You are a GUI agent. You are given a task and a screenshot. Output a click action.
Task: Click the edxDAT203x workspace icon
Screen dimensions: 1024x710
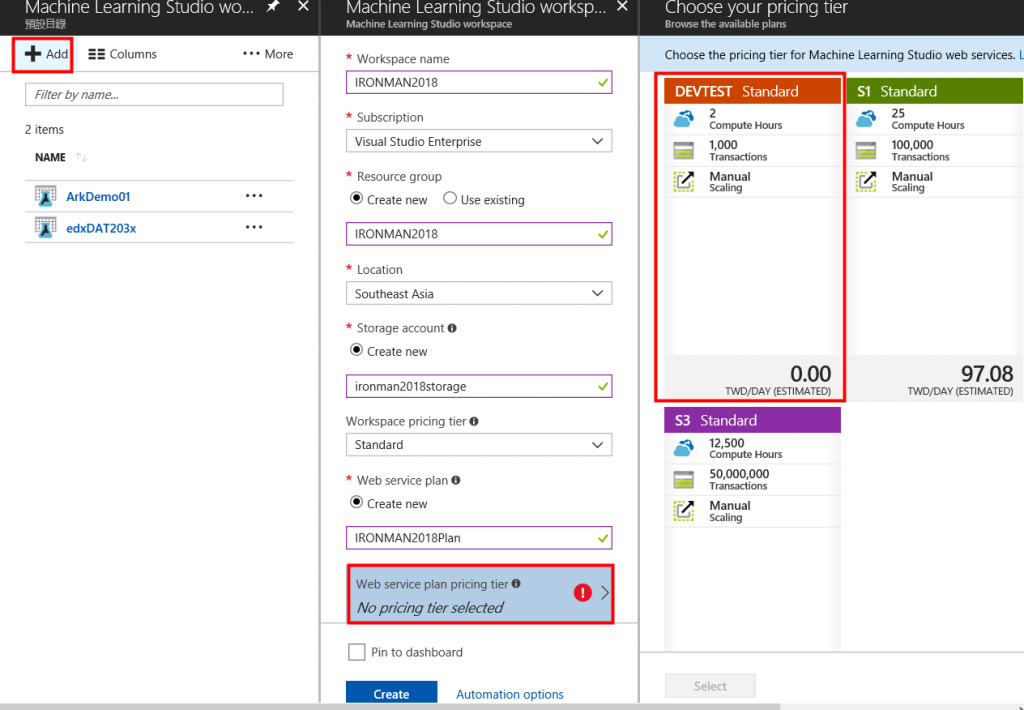(45, 227)
